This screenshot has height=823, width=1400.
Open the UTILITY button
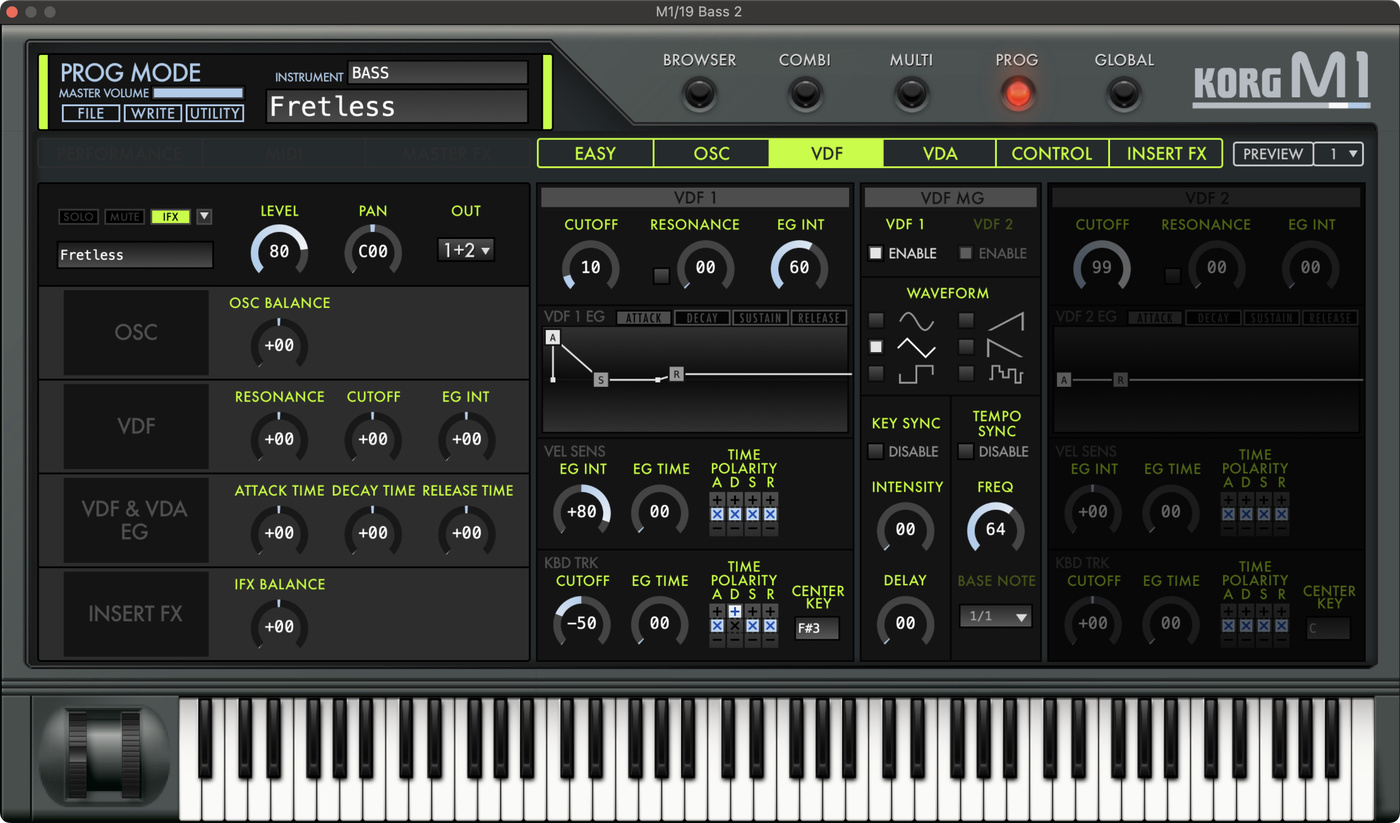214,113
